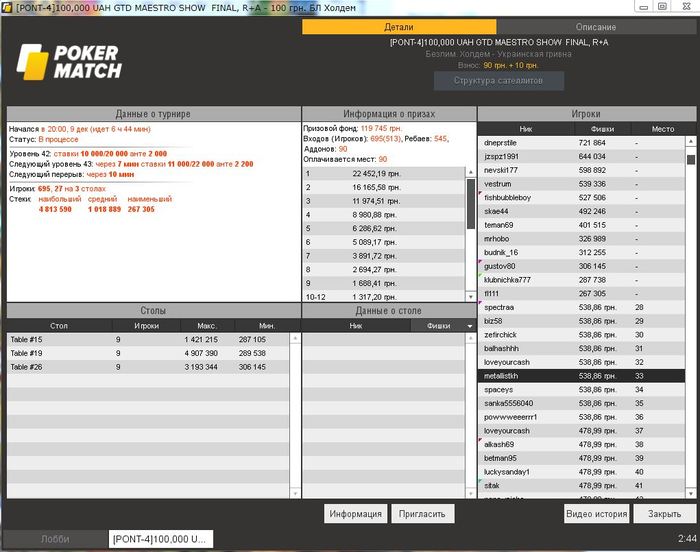Click tables list scroll up arrow

coord(295,339)
